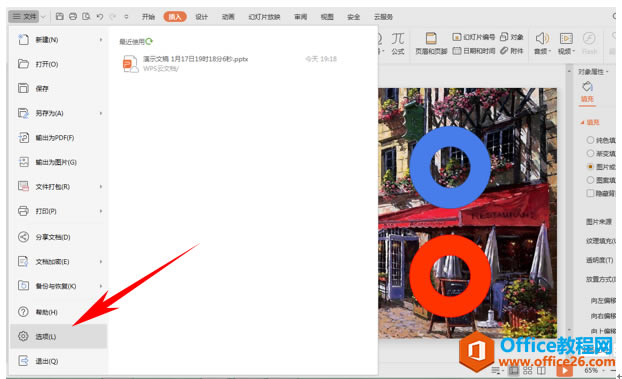This screenshot has height=379, width=622.
Task: Select 输出为PDF(F) in the file menu
Action: point(59,138)
